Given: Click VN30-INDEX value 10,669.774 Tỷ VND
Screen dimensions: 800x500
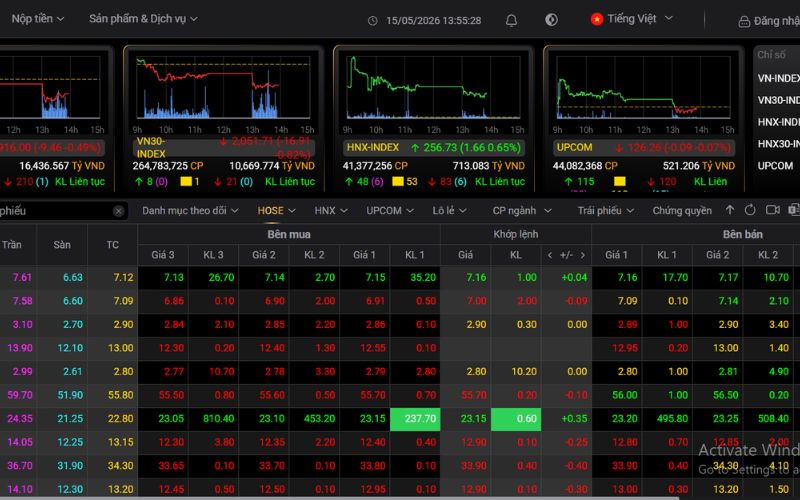Looking at the screenshot, I should pyautogui.click(x=271, y=166).
